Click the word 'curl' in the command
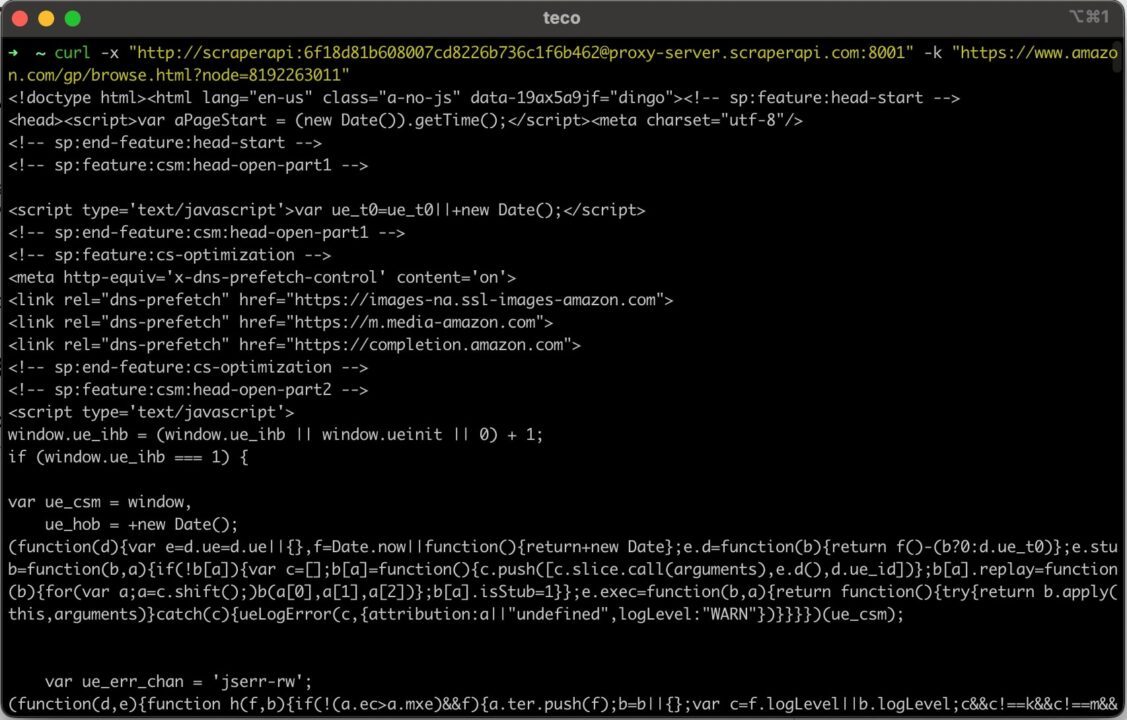Viewport: 1127px width, 720px height. [x=73, y=52]
